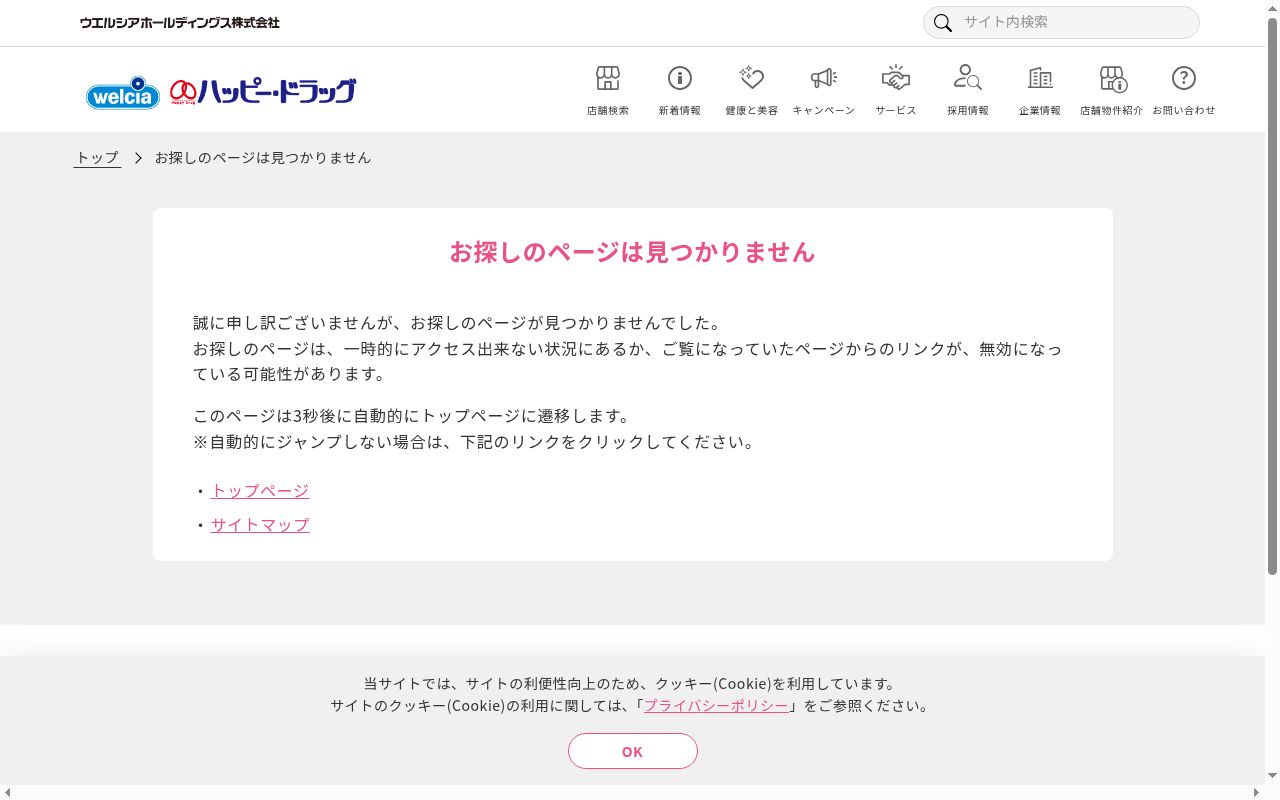
Task: Click the ウエルシアホールディングス株式会社 header text
Action: (180, 22)
